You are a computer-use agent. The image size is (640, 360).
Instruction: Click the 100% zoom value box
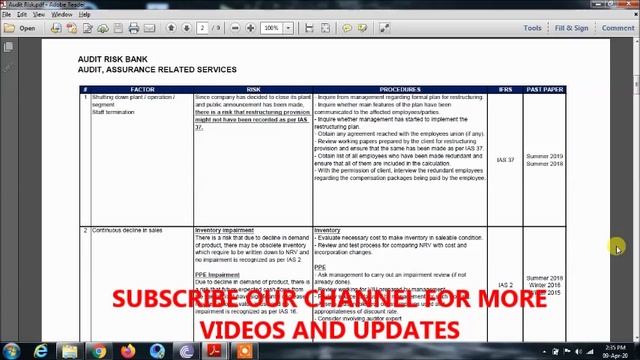(271, 28)
